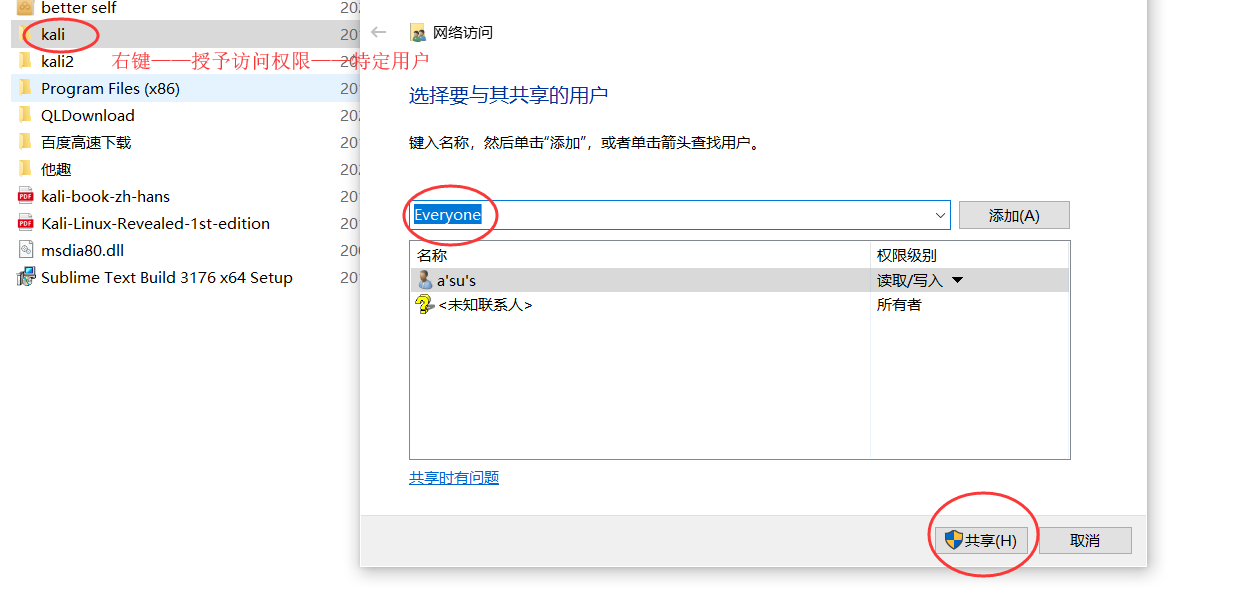This screenshot has height=594, width=1240.
Task: Click the network access title icon
Action: [418, 32]
